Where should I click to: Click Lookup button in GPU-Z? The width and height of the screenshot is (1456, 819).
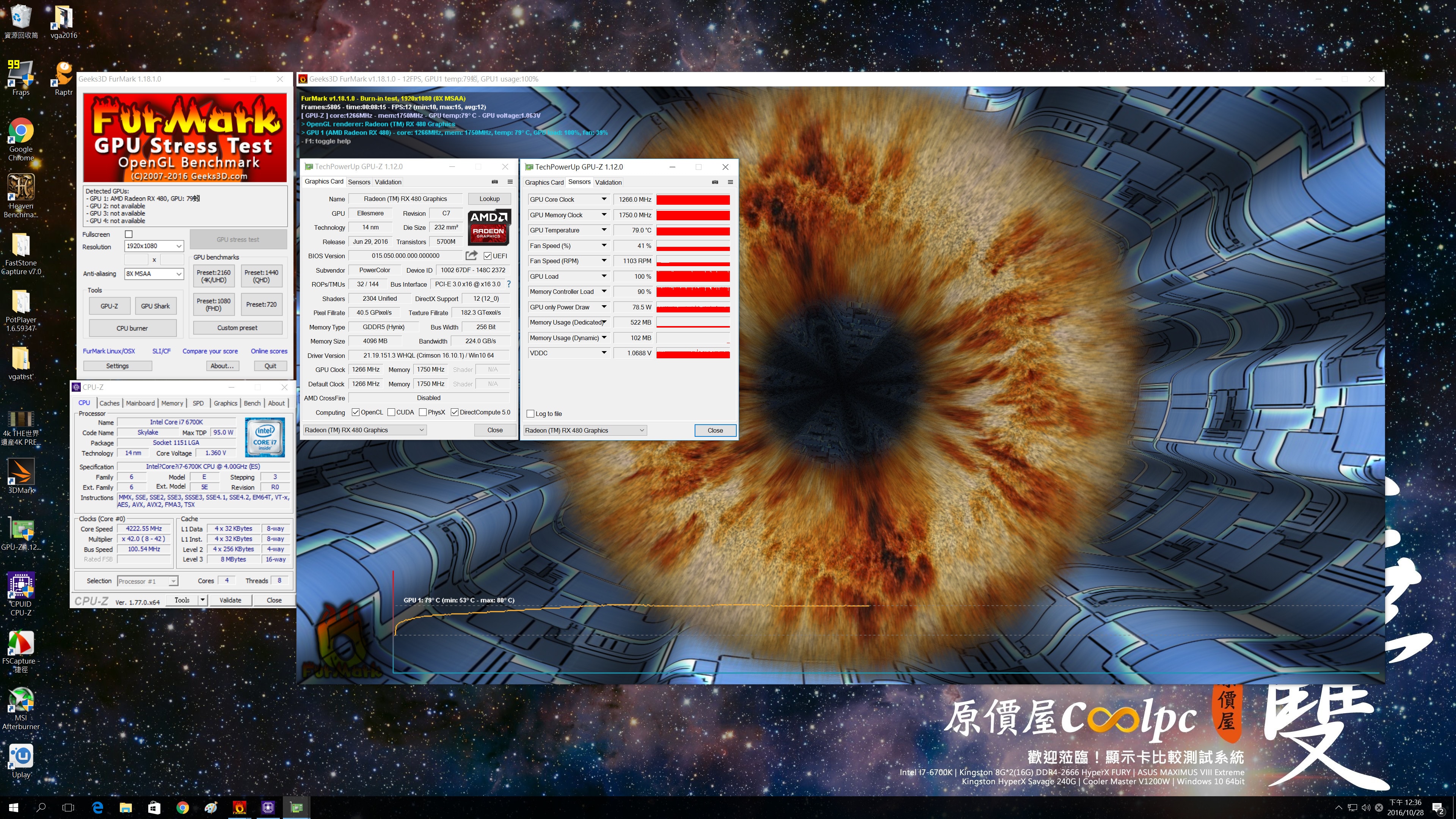click(490, 198)
